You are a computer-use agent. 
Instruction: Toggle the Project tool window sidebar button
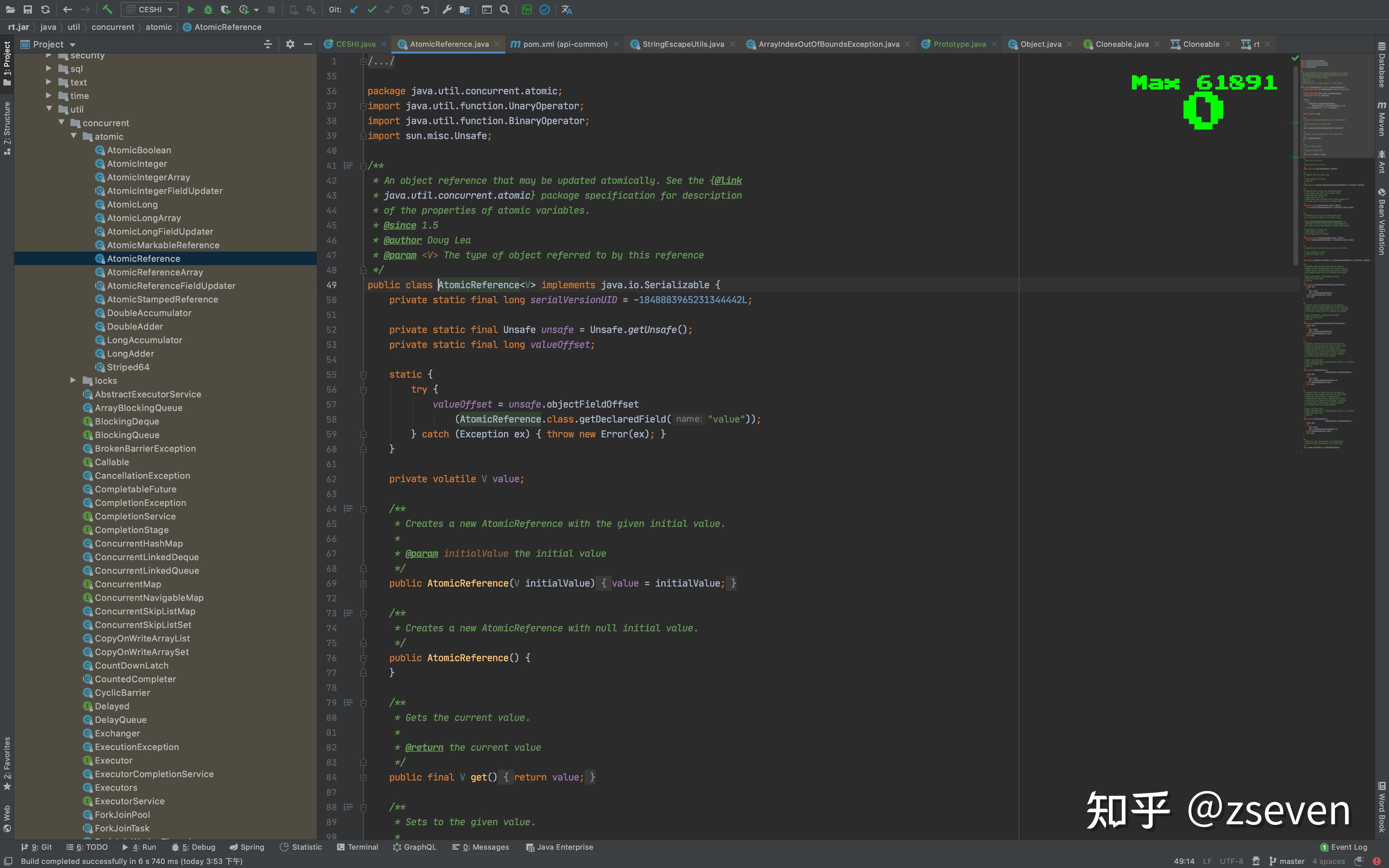tap(7, 63)
